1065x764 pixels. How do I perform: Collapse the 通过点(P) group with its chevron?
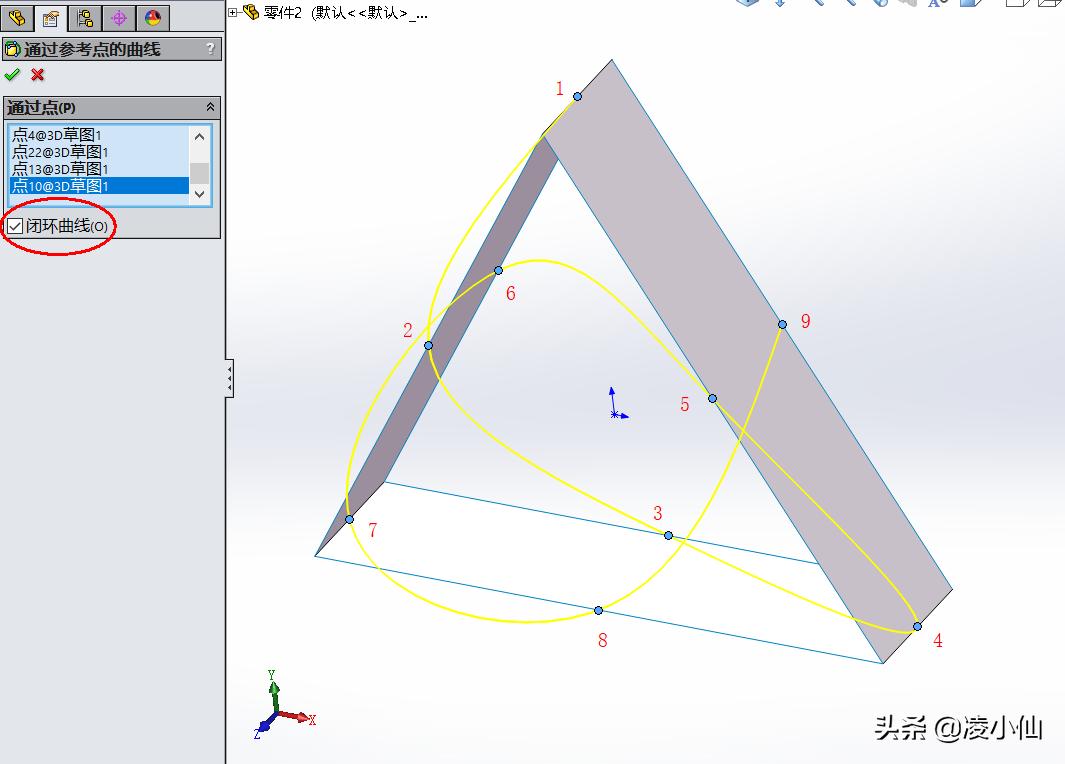coord(209,106)
